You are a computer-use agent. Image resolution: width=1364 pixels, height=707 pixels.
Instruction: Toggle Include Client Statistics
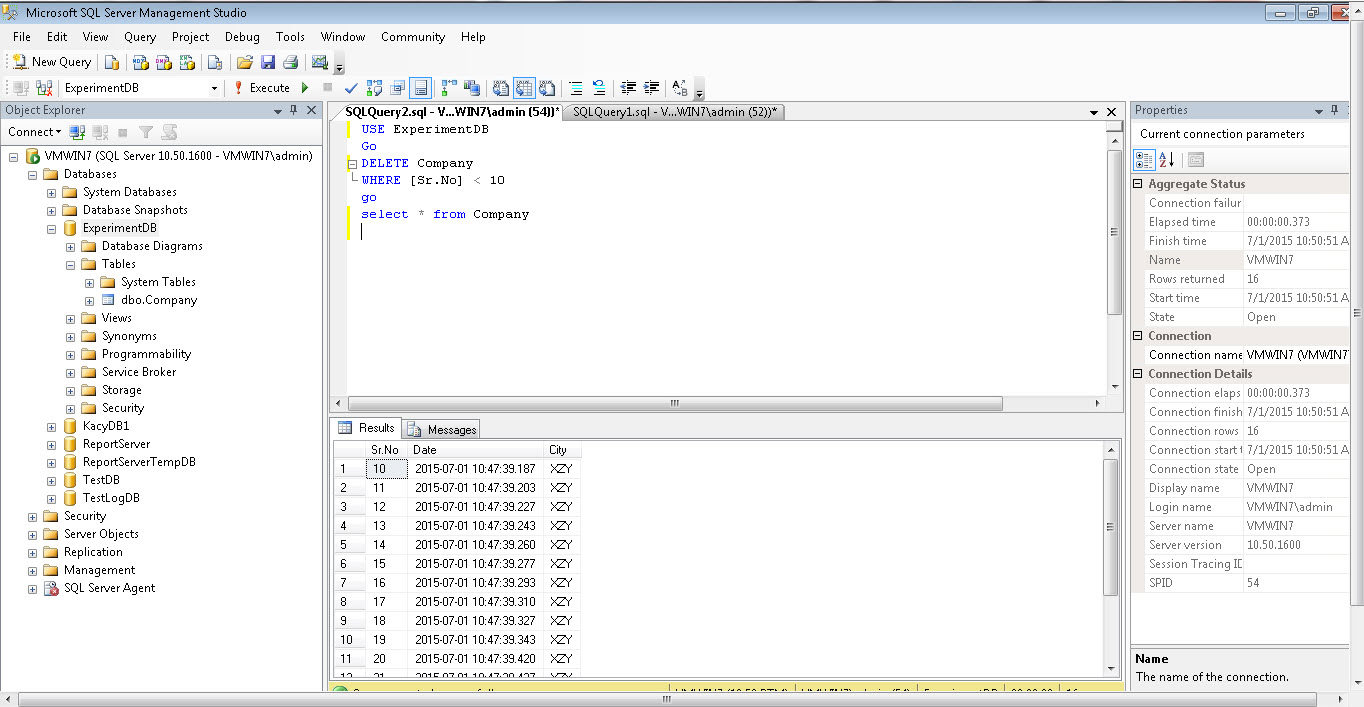tap(471, 88)
